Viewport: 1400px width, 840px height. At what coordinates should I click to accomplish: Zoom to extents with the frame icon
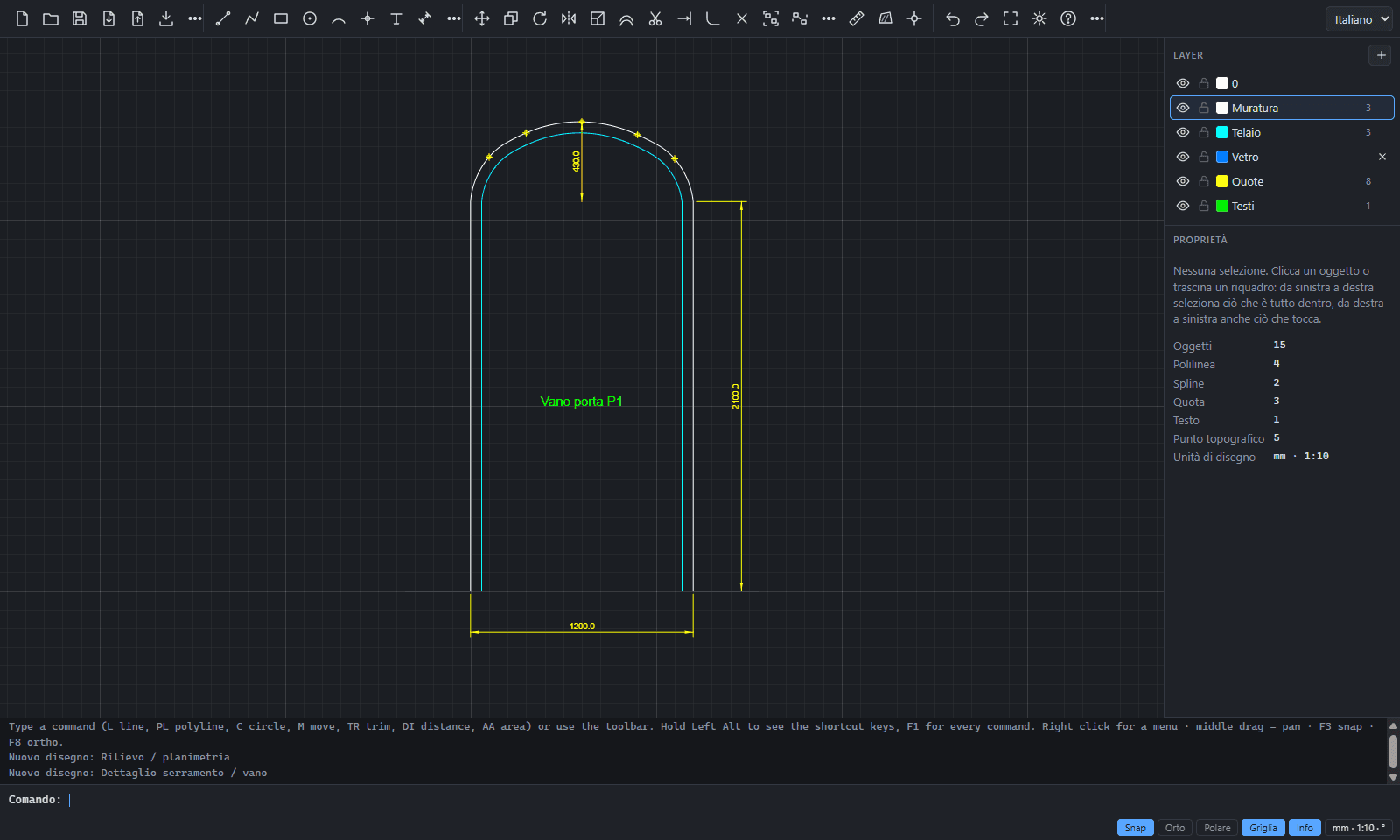pyautogui.click(x=1011, y=18)
